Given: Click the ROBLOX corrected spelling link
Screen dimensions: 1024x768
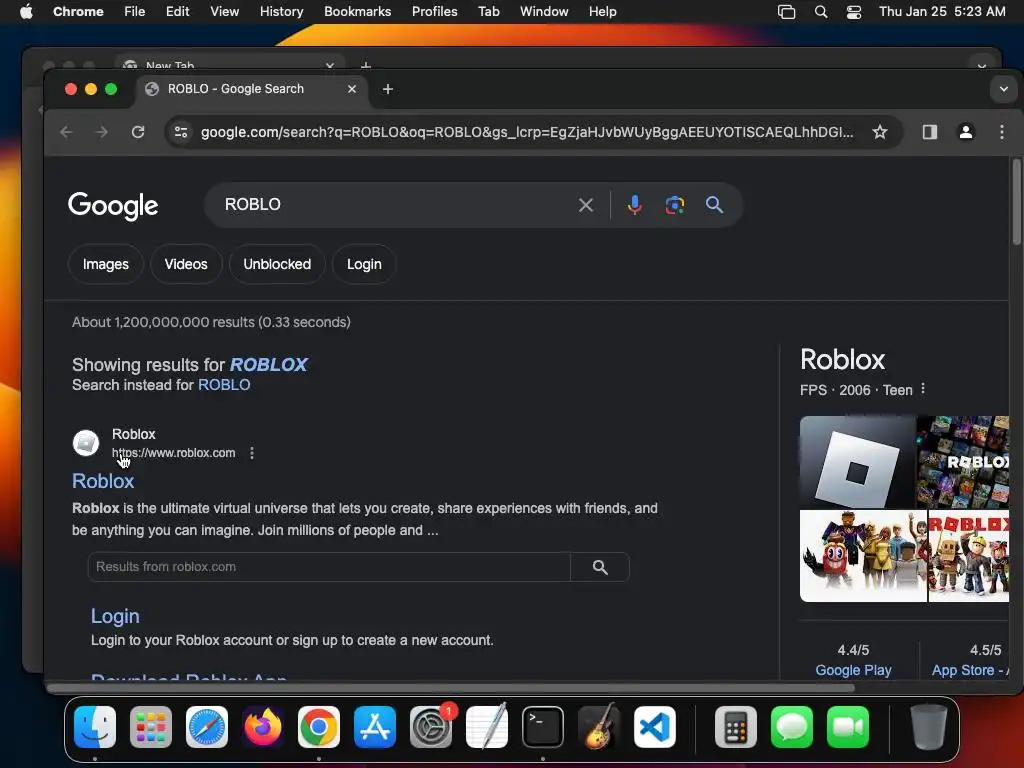Looking at the screenshot, I should point(268,364).
